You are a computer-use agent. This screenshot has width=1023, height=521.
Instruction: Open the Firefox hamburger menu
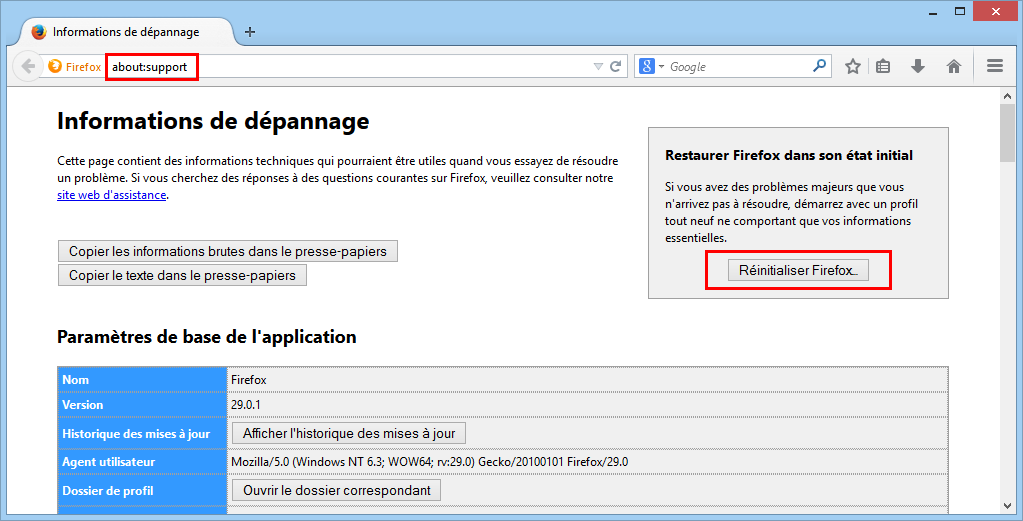tap(995, 66)
